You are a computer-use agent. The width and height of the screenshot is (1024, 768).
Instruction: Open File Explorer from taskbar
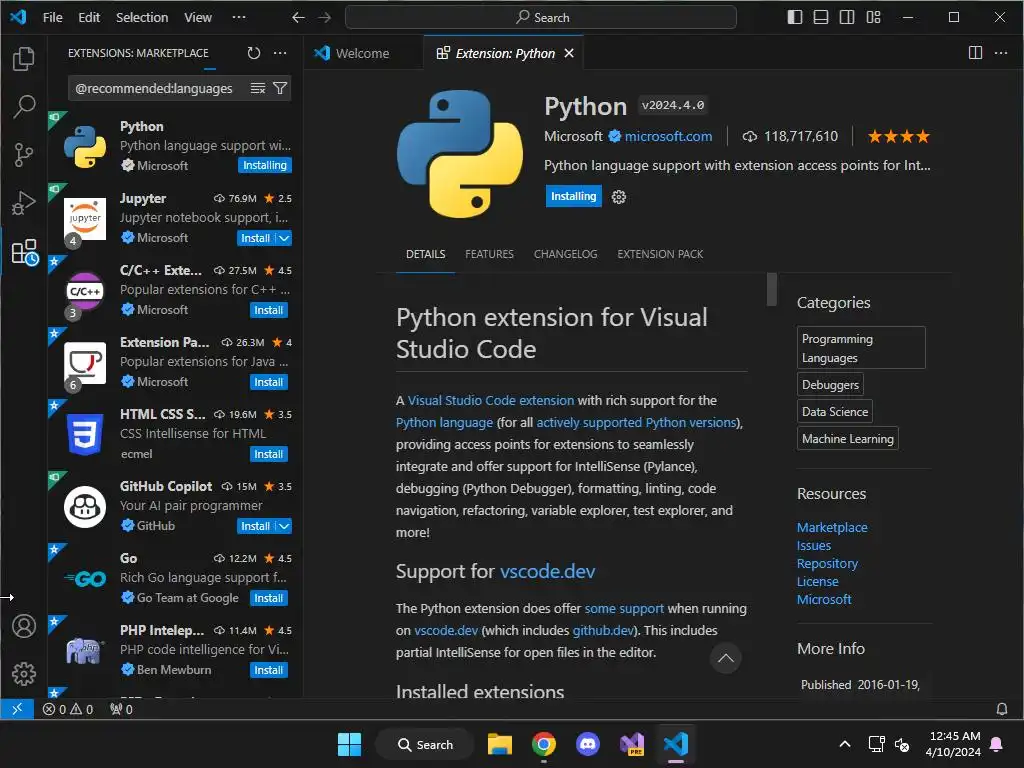(500, 744)
